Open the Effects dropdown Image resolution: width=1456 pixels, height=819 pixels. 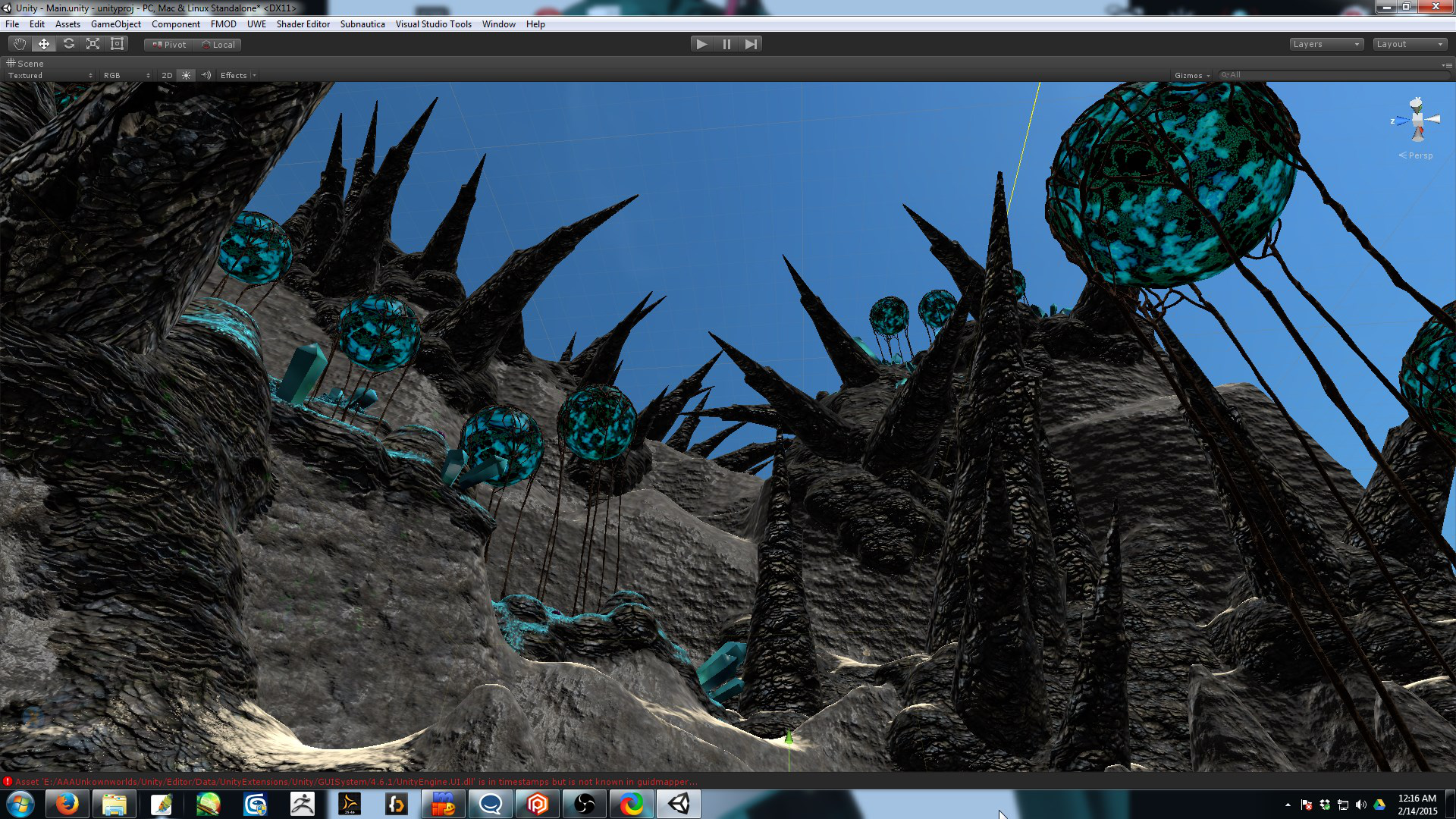tap(238, 75)
